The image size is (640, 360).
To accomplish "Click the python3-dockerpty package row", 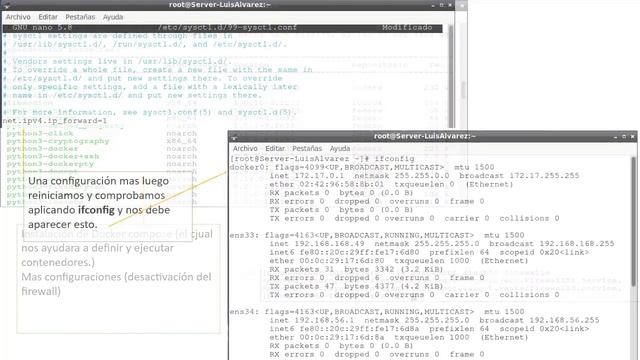I will [x=101, y=164].
